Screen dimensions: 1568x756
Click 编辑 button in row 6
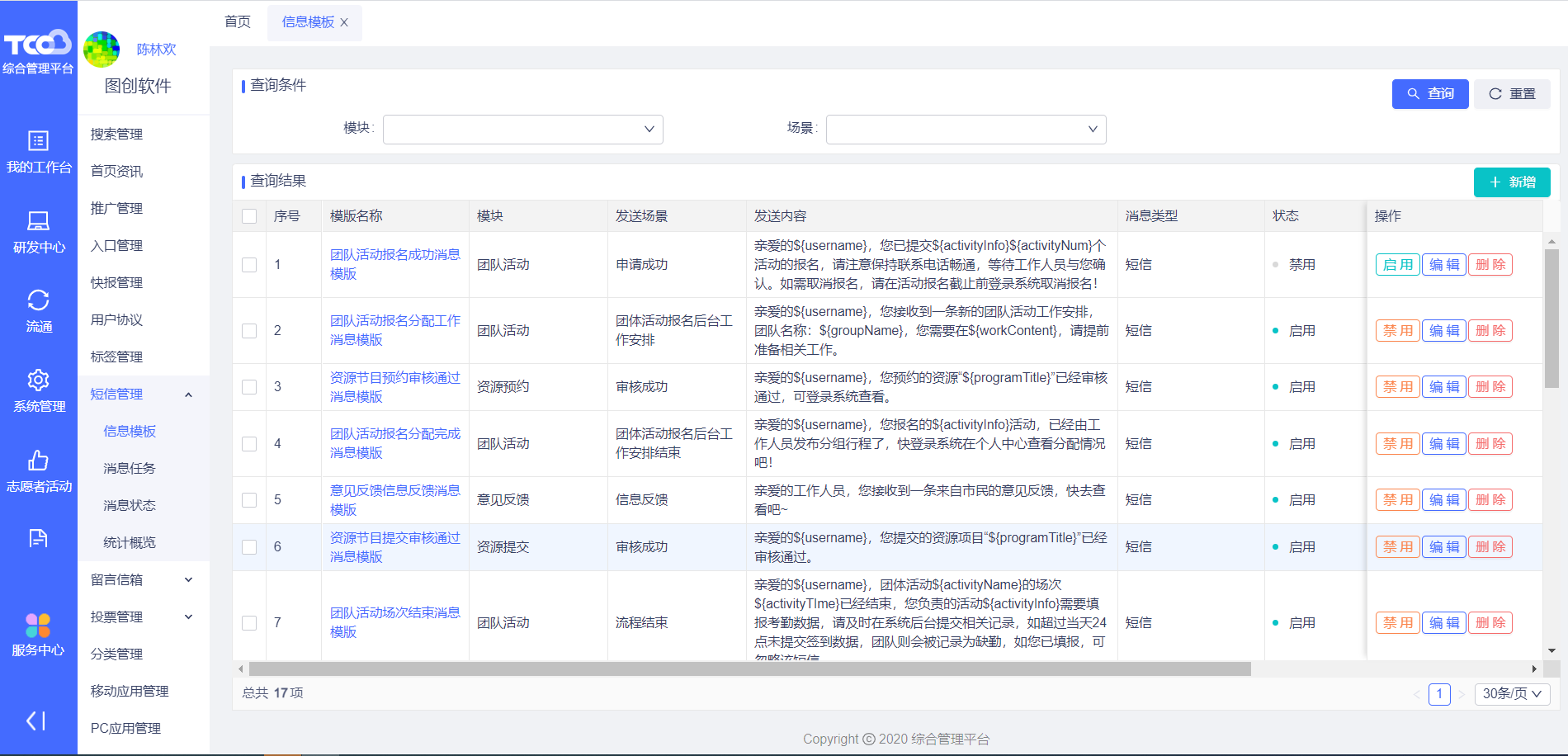tap(1444, 547)
